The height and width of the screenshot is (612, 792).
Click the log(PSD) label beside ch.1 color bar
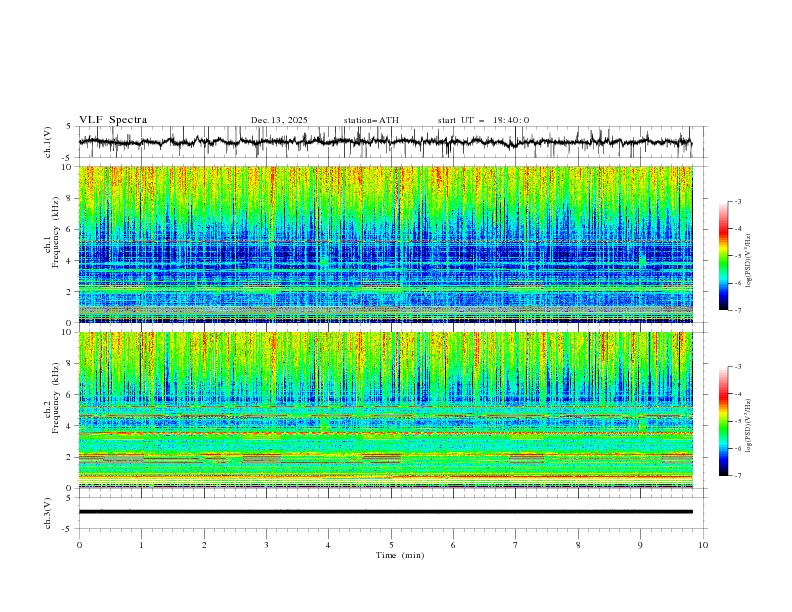point(749,261)
